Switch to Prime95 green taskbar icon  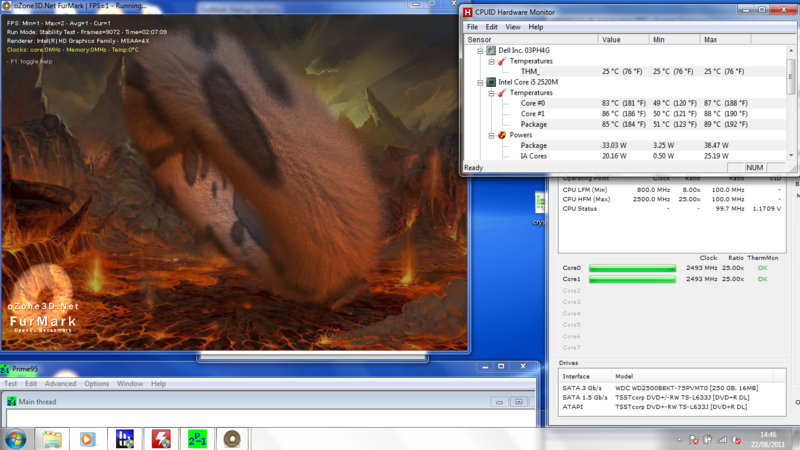click(x=197, y=439)
